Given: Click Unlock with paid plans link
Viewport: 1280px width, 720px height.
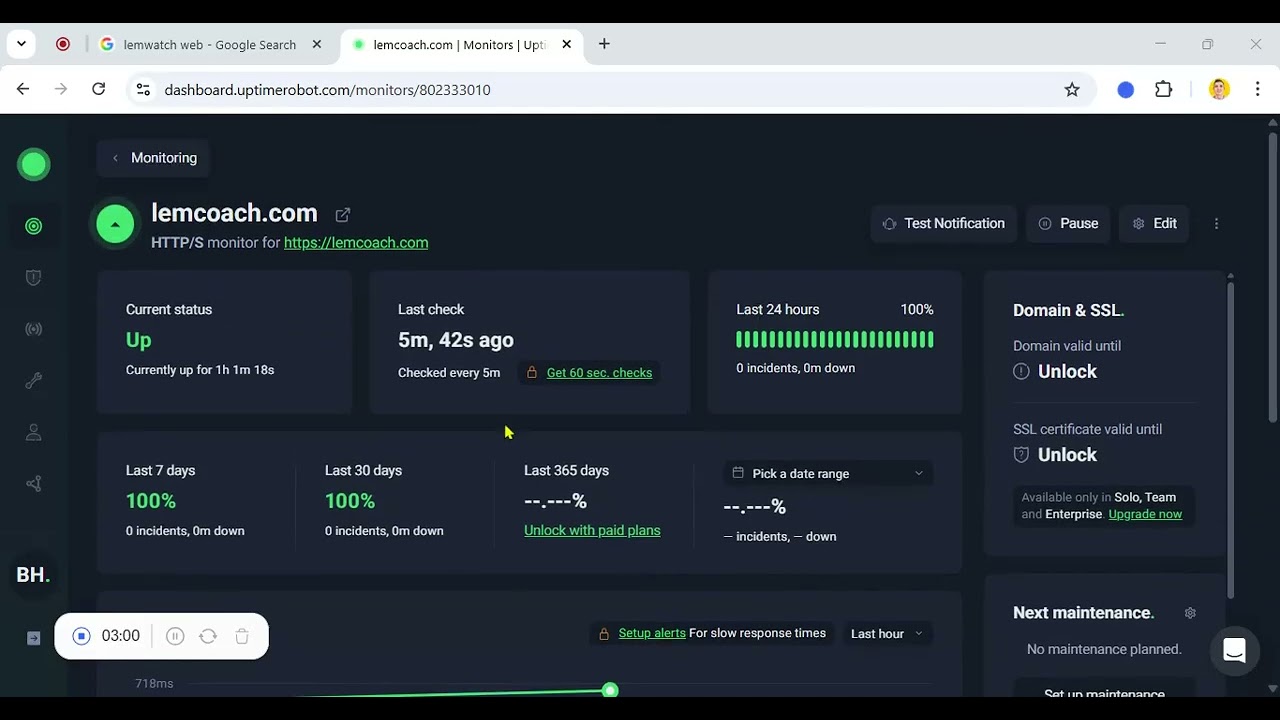Looking at the screenshot, I should point(592,531).
